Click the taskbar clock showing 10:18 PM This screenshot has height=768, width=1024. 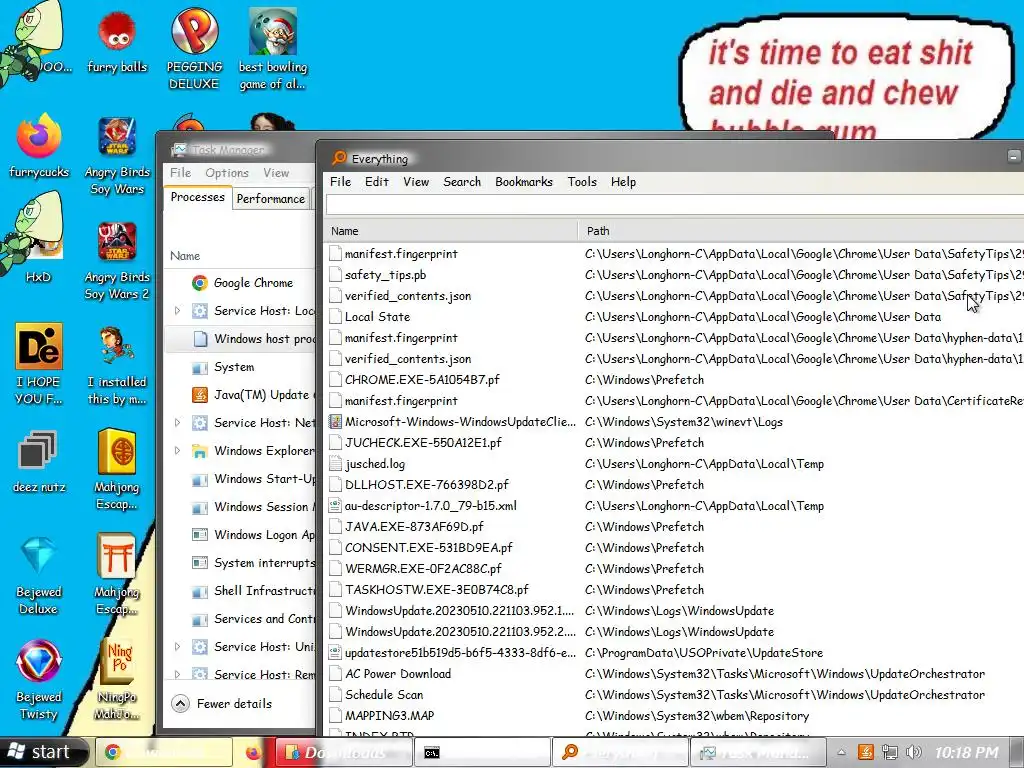tap(967, 752)
